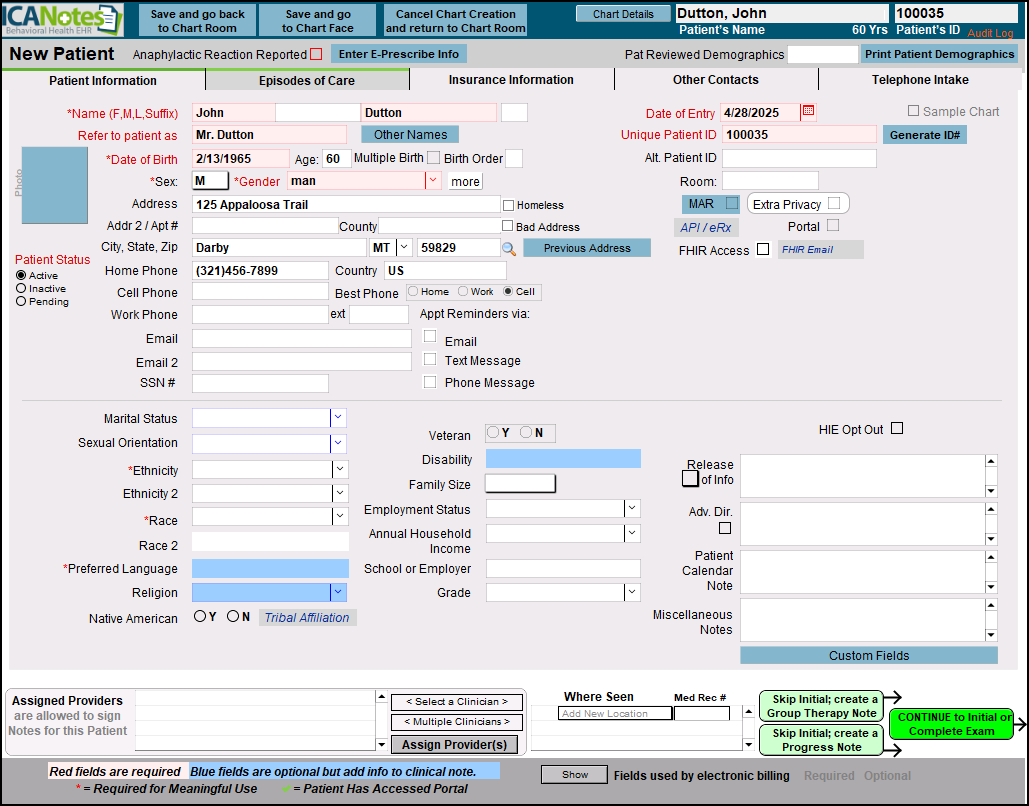Click the arrow beside Group Therapy Note
Viewport: 1029px width, 806px height.
(892, 698)
